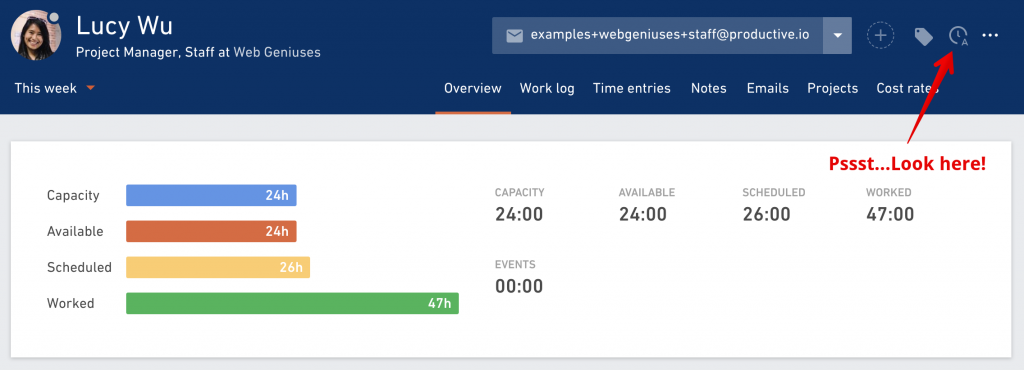Viewport: 1024px width, 370px height.
Task: Click the green Worked 47h bar
Action: click(292, 303)
